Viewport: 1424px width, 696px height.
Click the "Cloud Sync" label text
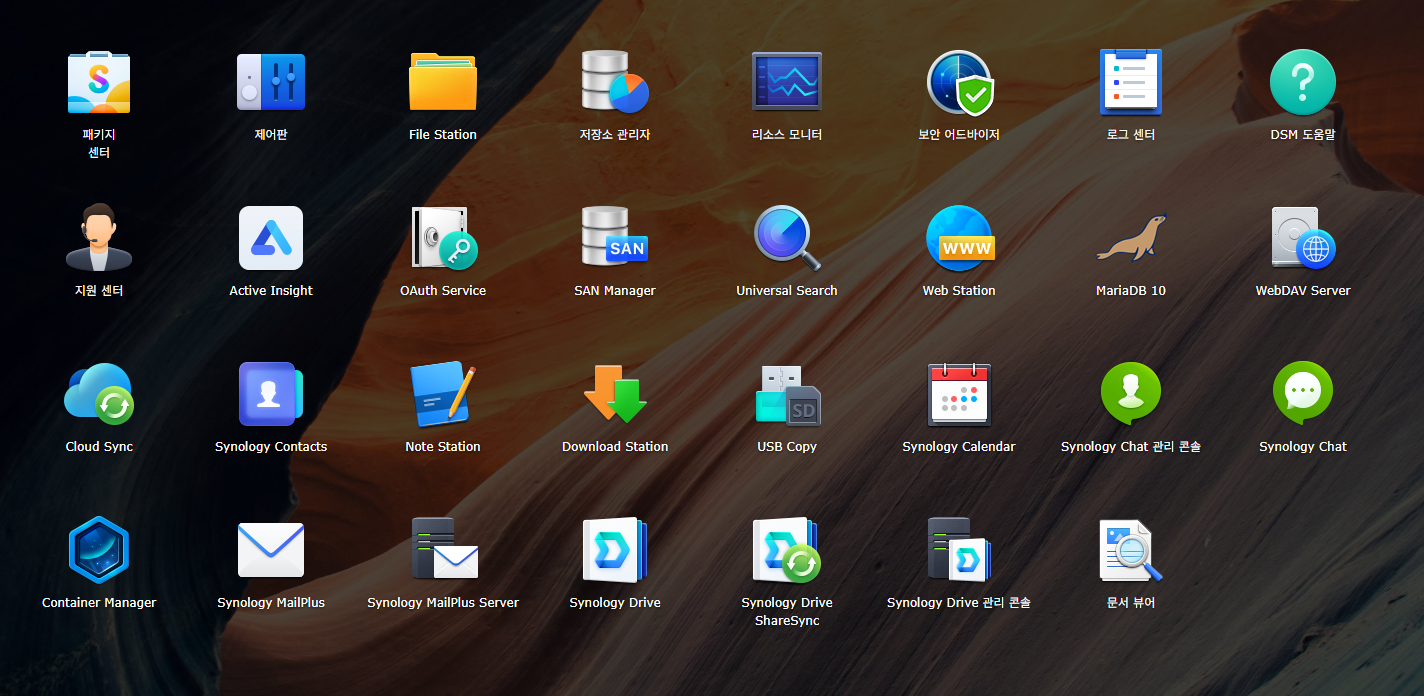99,447
